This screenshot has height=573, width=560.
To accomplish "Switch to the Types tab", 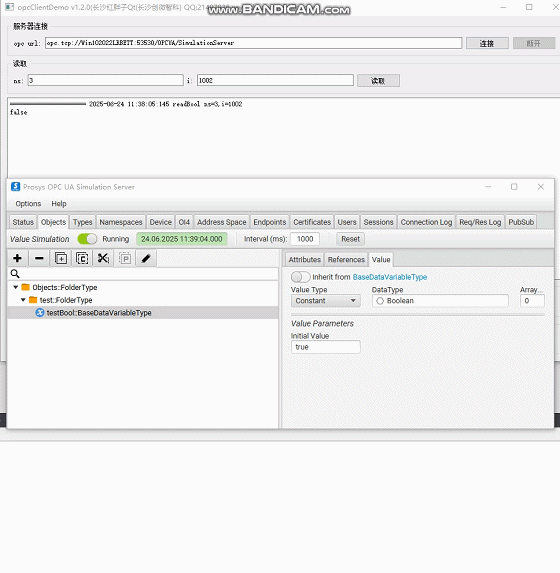I will (83, 222).
